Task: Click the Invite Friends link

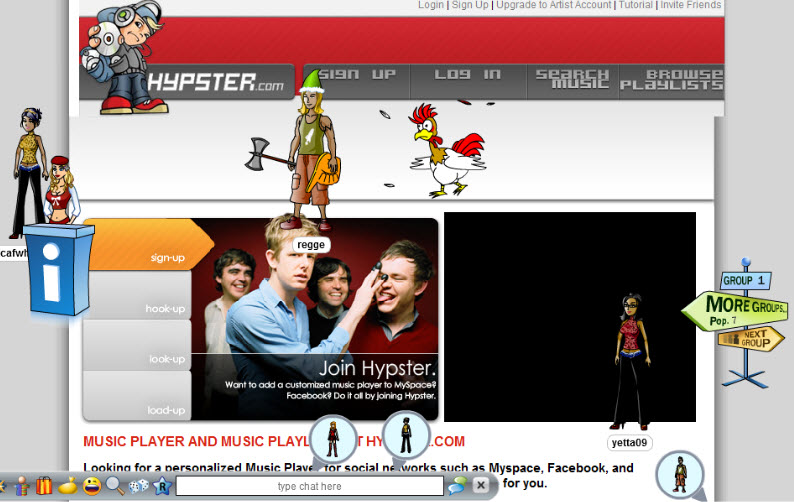Action: [x=691, y=5]
